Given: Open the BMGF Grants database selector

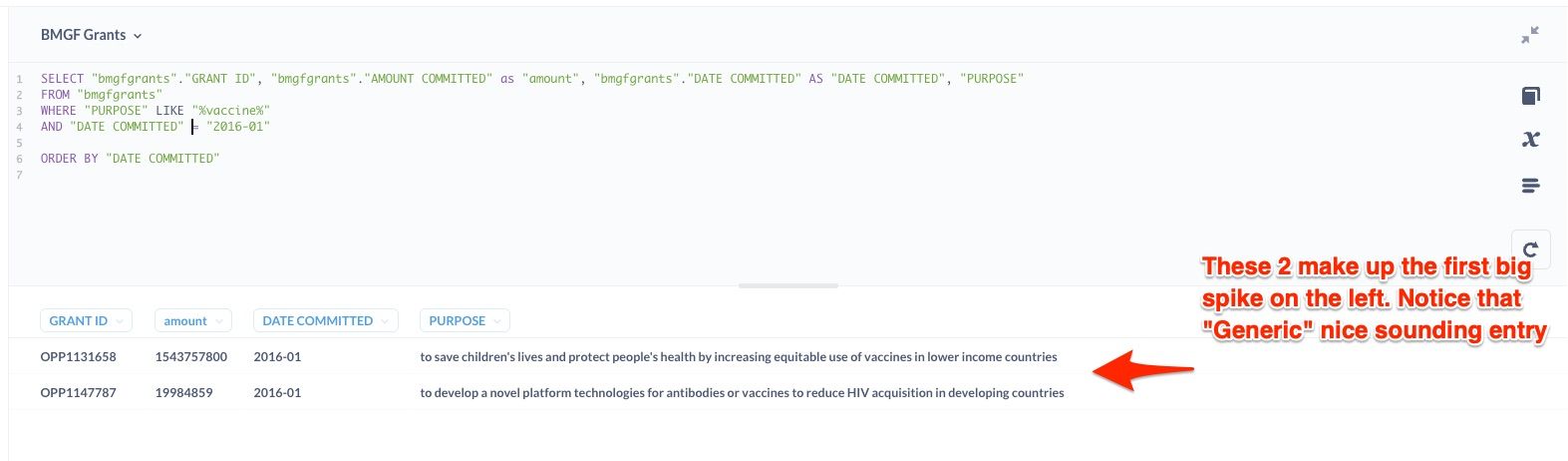Looking at the screenshot, I should 91,35.
